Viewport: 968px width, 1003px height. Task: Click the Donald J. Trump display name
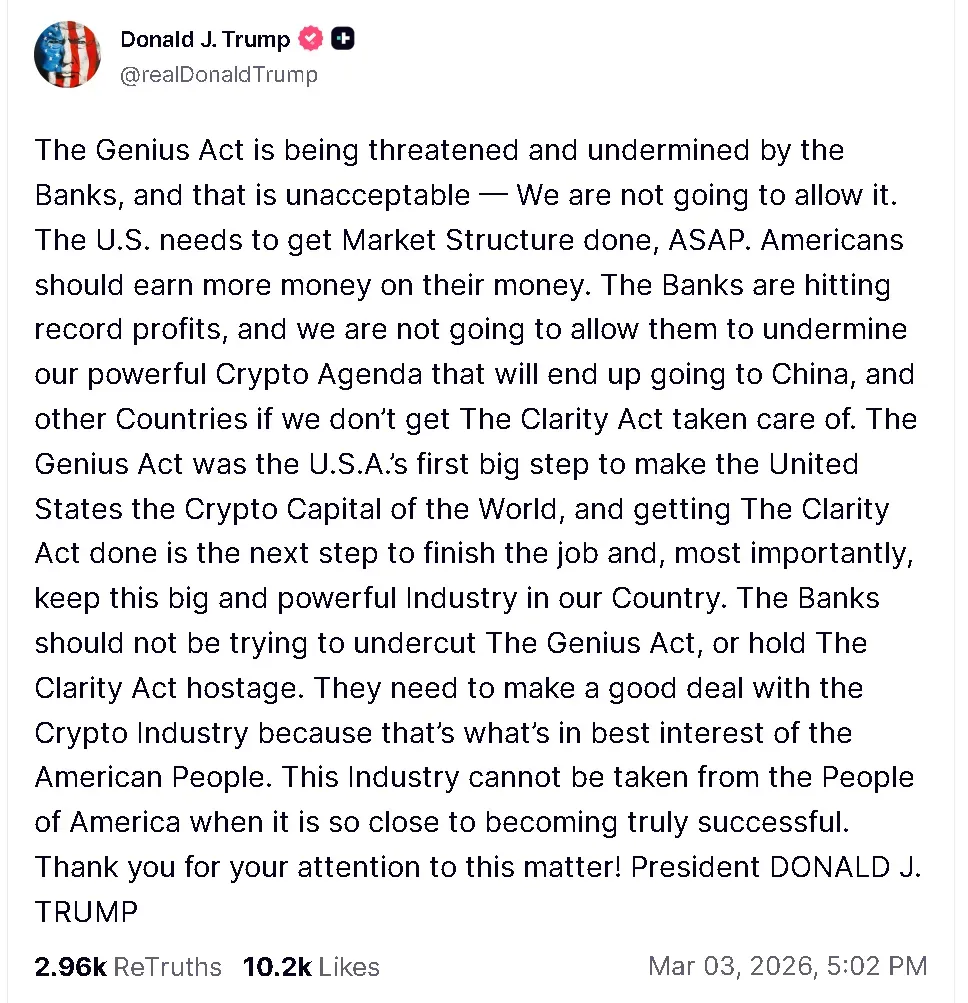pos(205,40)
